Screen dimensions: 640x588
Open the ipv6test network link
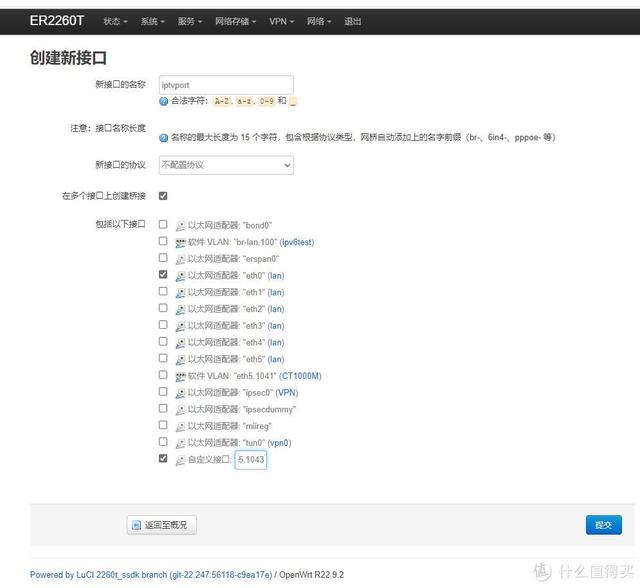[297, 242]
